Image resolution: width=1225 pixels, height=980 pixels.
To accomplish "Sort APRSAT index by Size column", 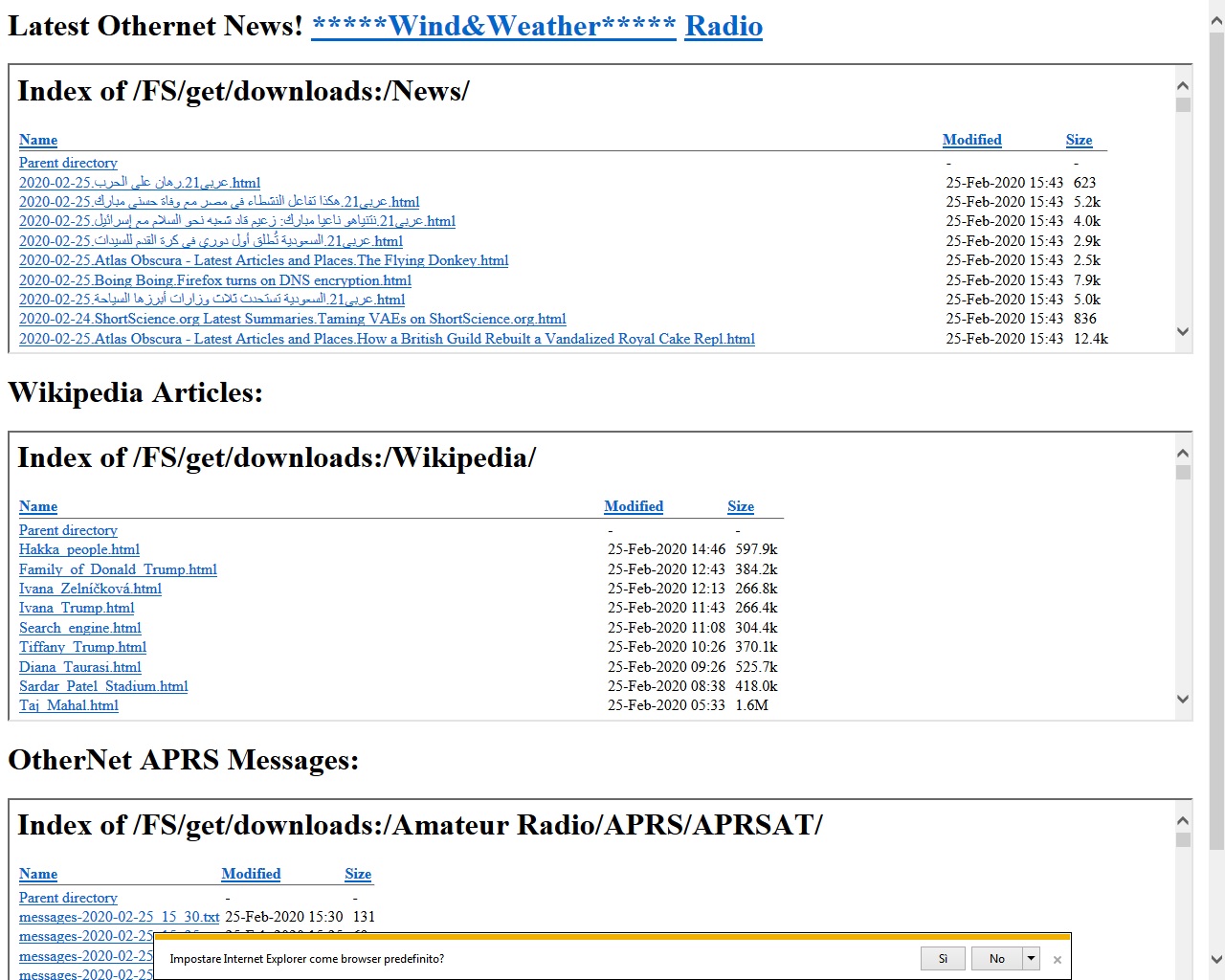I will coord(358,874).
